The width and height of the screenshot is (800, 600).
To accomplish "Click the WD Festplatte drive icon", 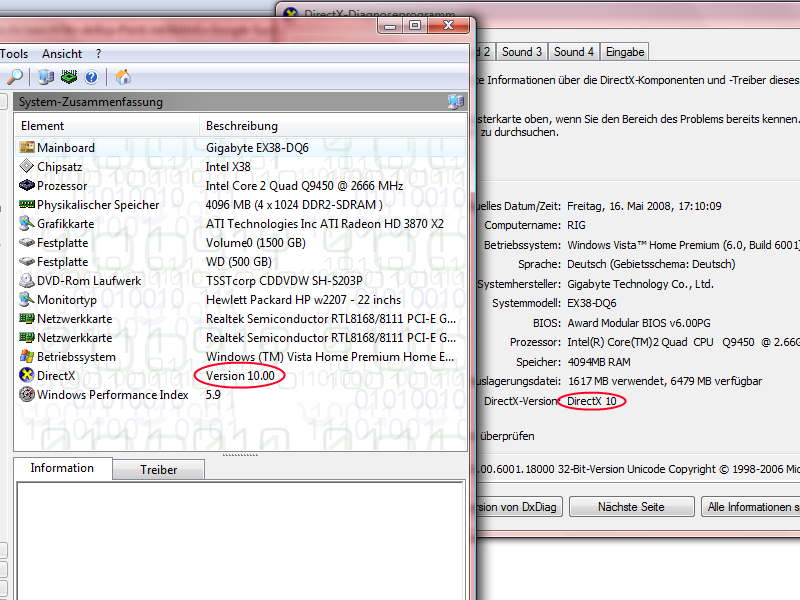I will [x=27, y=261].
